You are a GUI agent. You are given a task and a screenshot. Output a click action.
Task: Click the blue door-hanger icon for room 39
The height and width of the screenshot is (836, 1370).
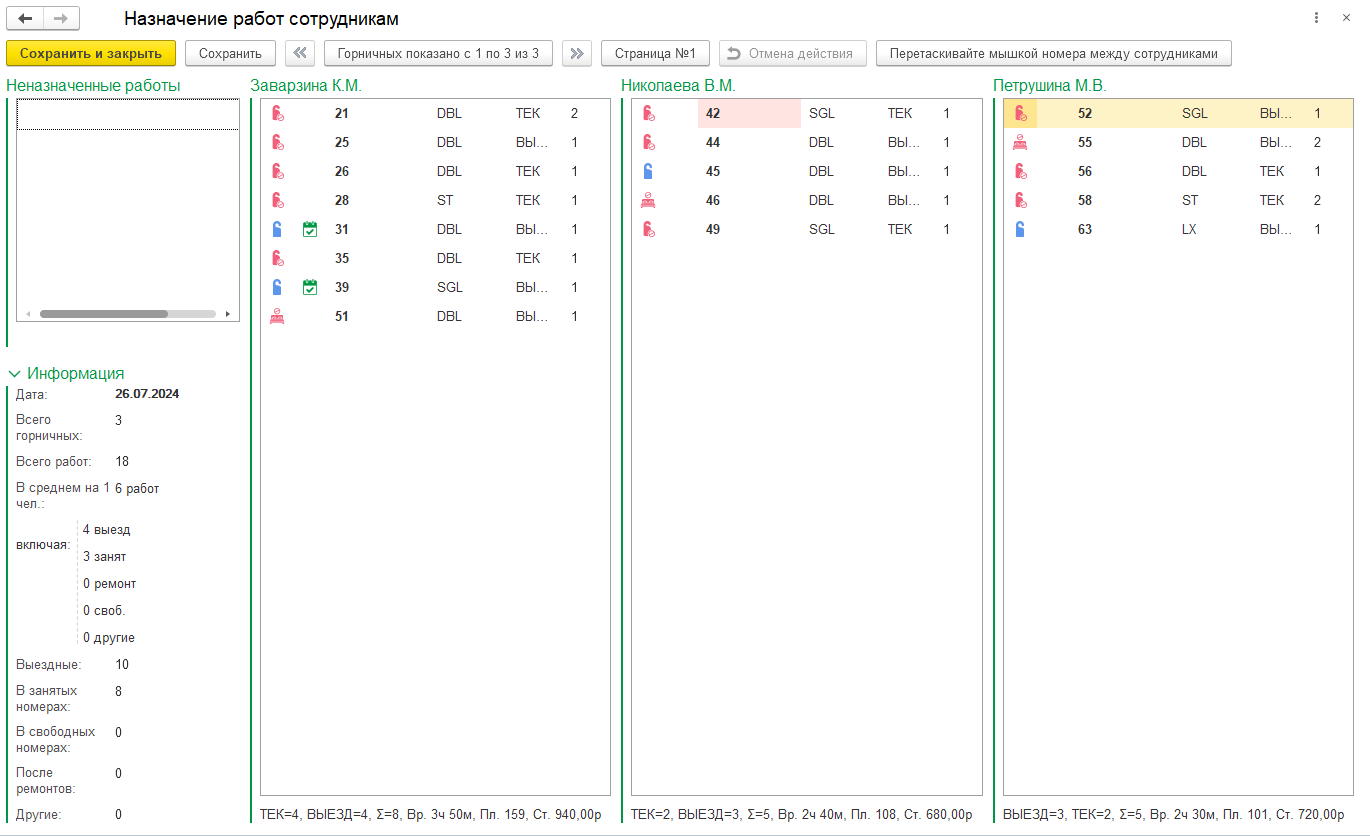click(277, 288)
